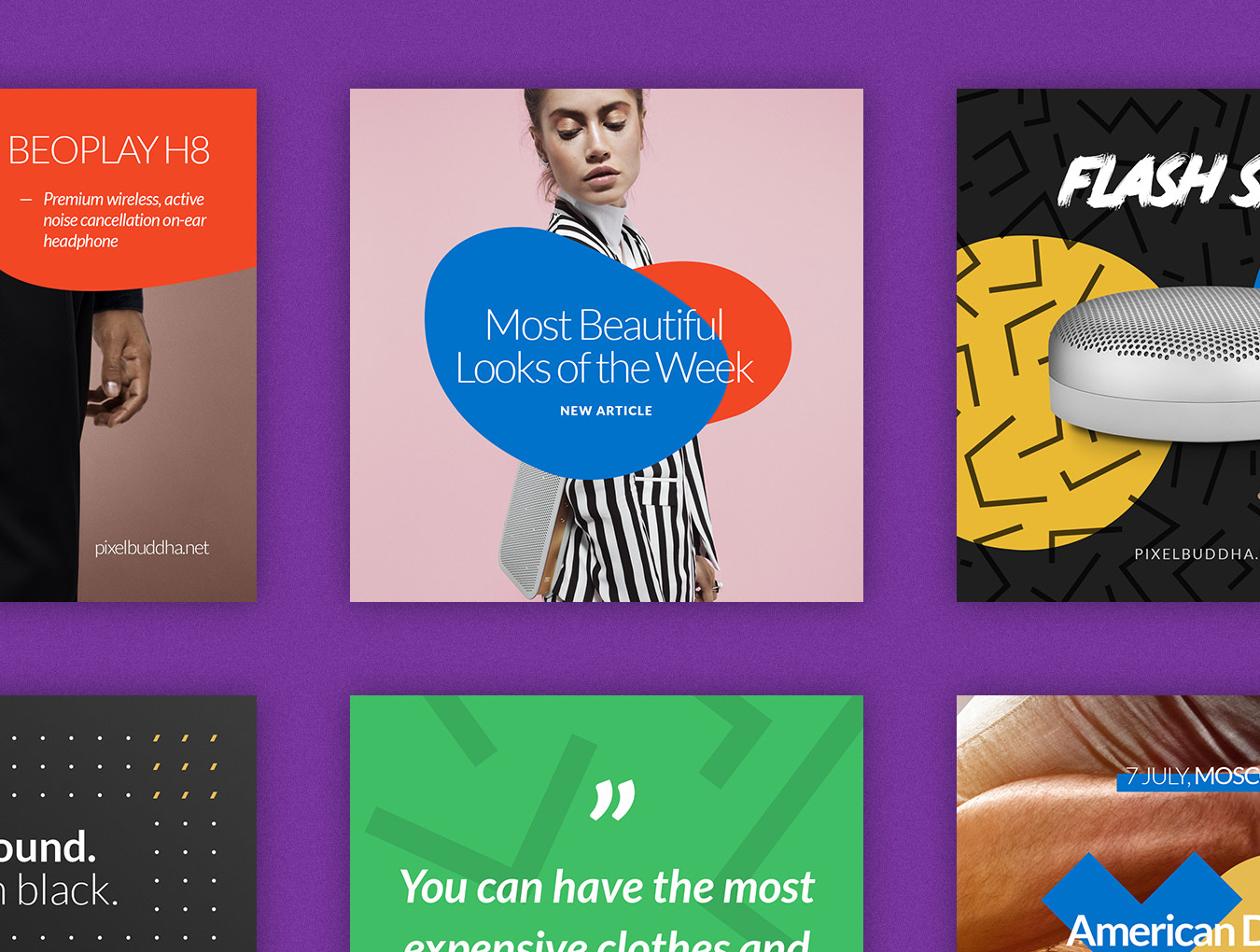Click the FLASH brush-lettered title
Screen dimensions: 1260x952
click(x=1141, y=180)
